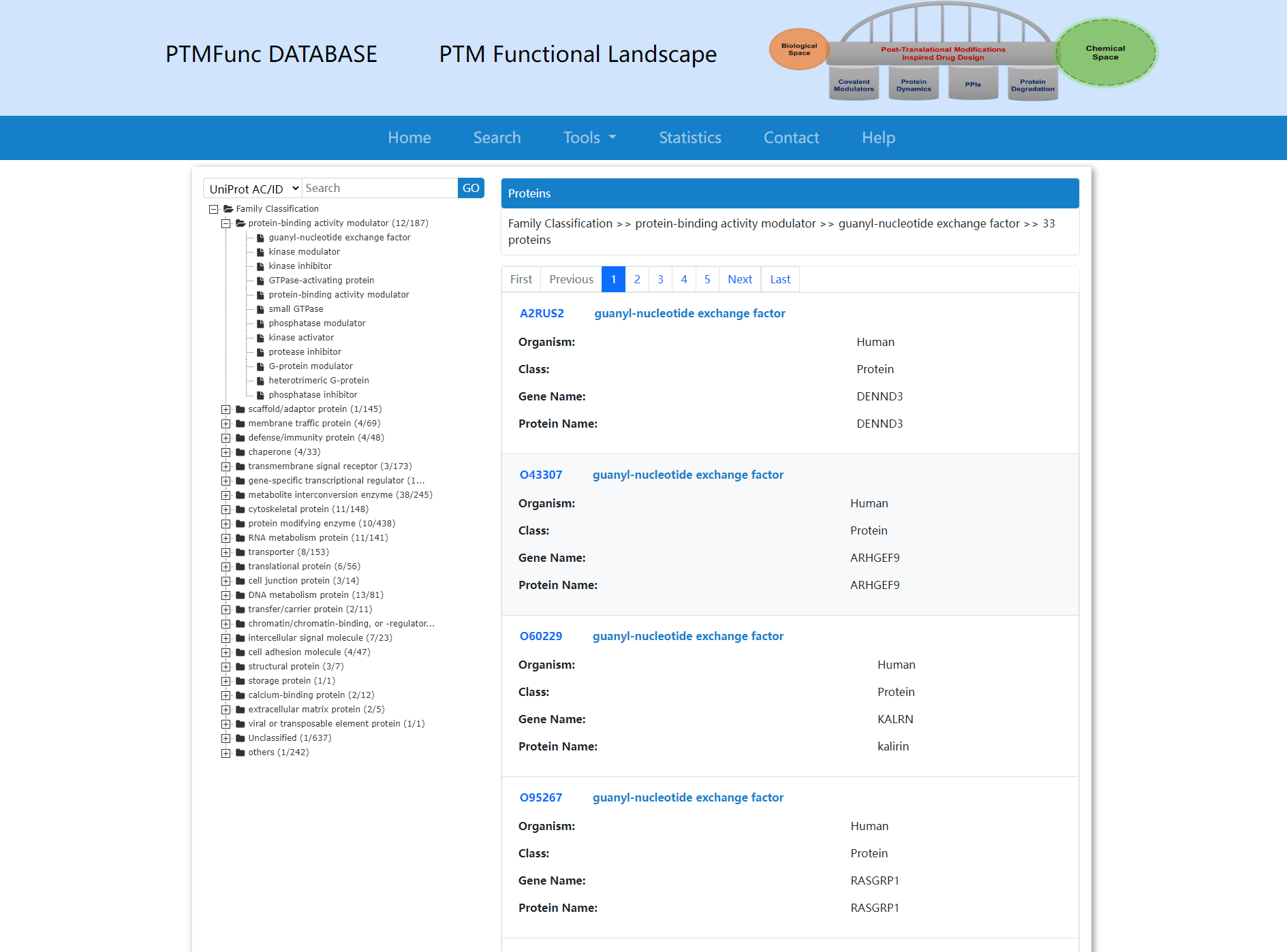
Task: Click the small GTPase file icon
Action: click(260, 310)
